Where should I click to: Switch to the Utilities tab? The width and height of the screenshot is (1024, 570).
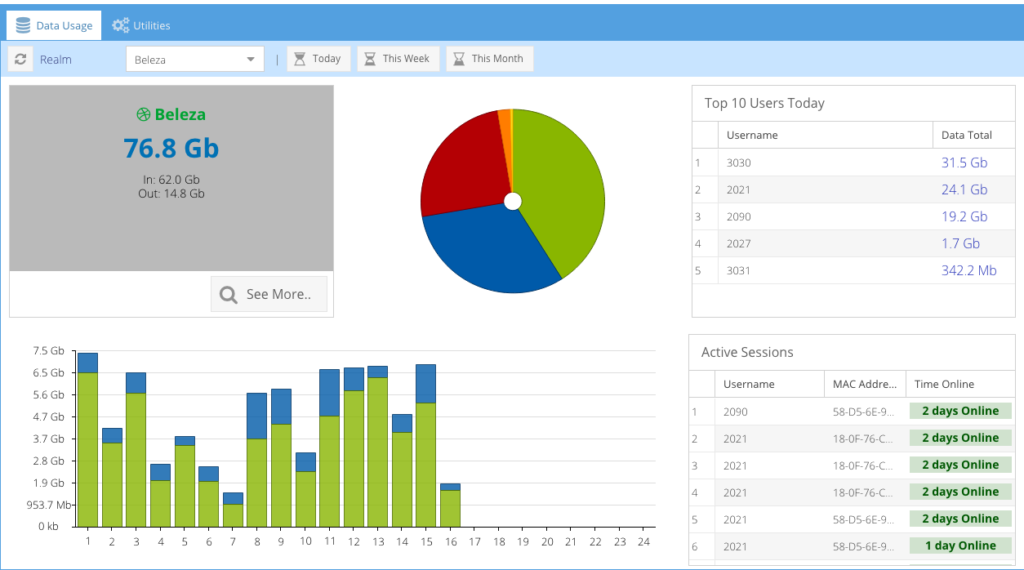click(141, 25)
